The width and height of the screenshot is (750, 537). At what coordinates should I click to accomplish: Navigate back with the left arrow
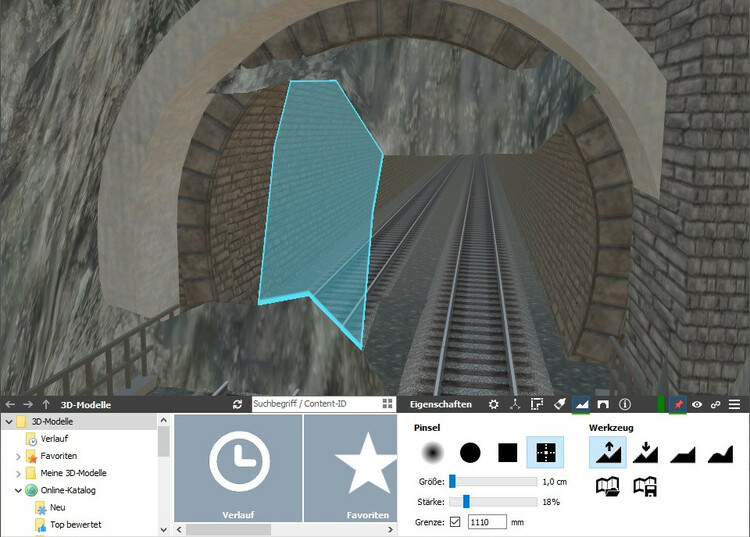point(10,405)
